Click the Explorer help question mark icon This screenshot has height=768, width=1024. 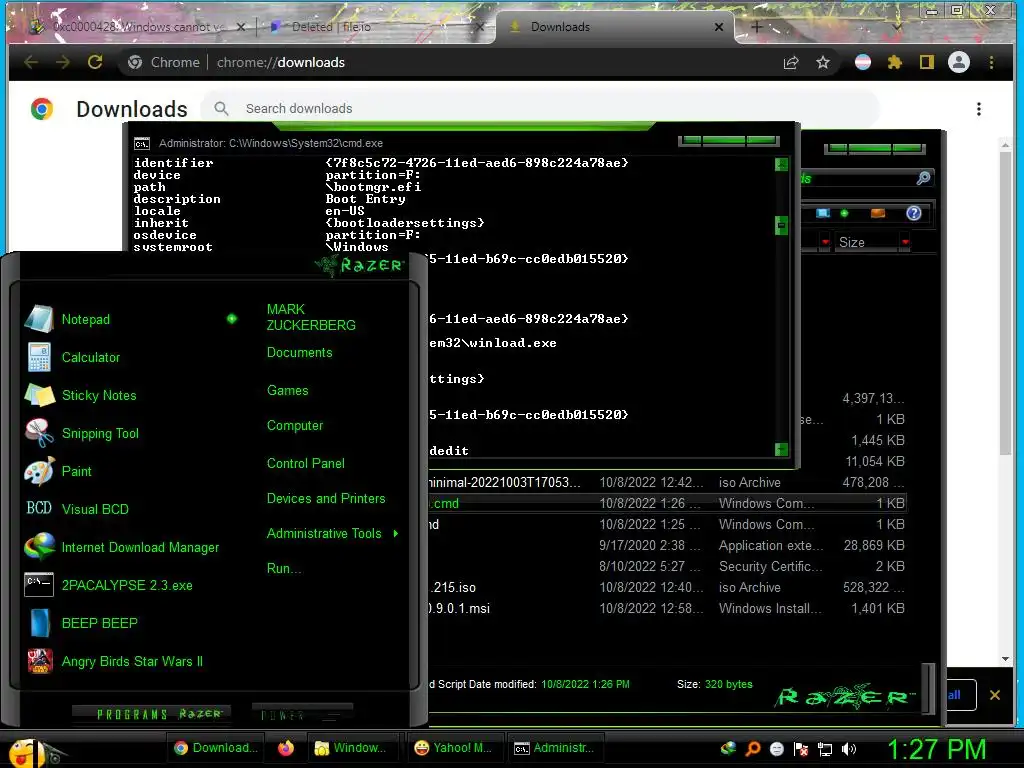coord(914,213)
